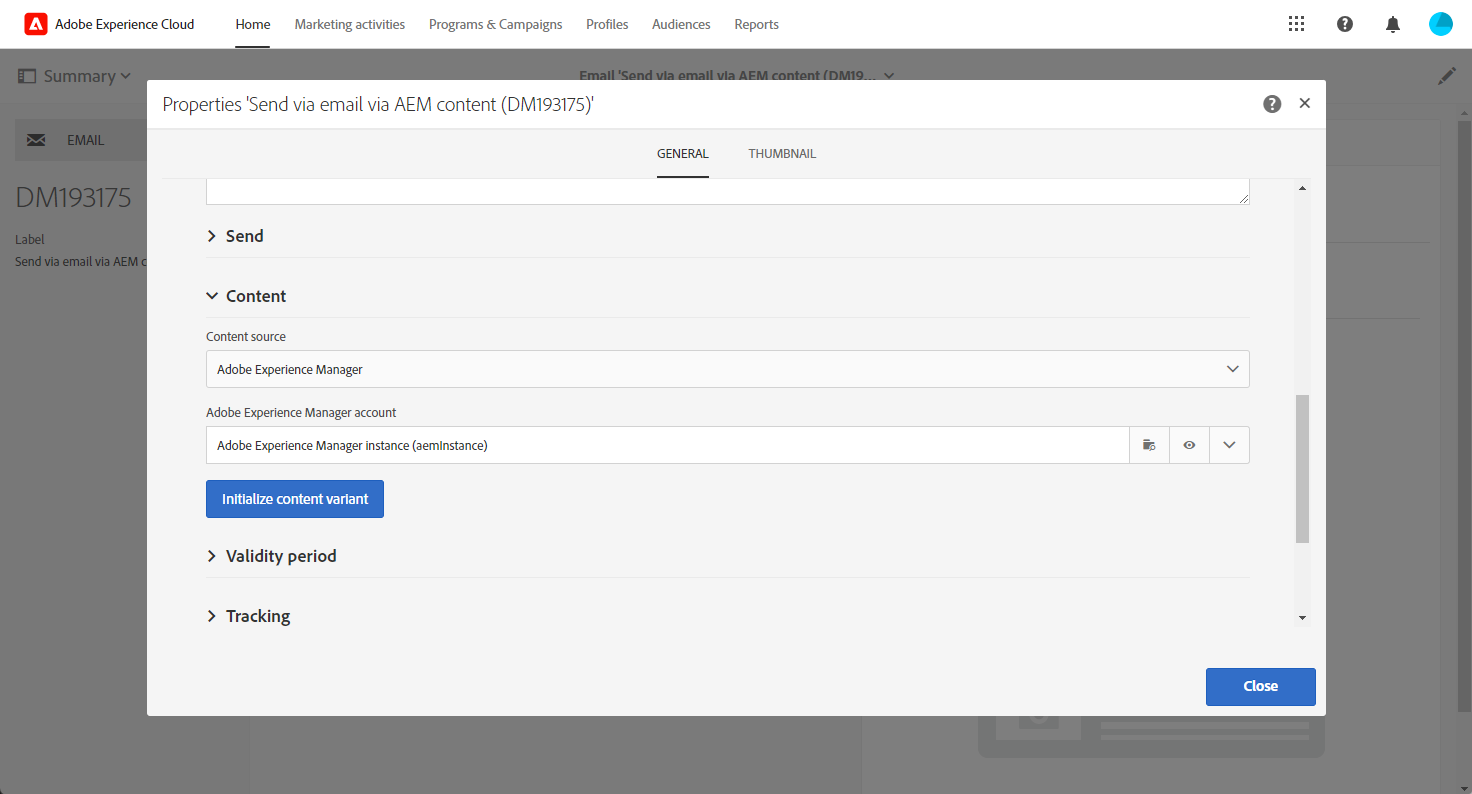Click the Adobe Experience Manager account field
The width and height of the screenshot is (1472, 794).
click(x=667, y=445)
